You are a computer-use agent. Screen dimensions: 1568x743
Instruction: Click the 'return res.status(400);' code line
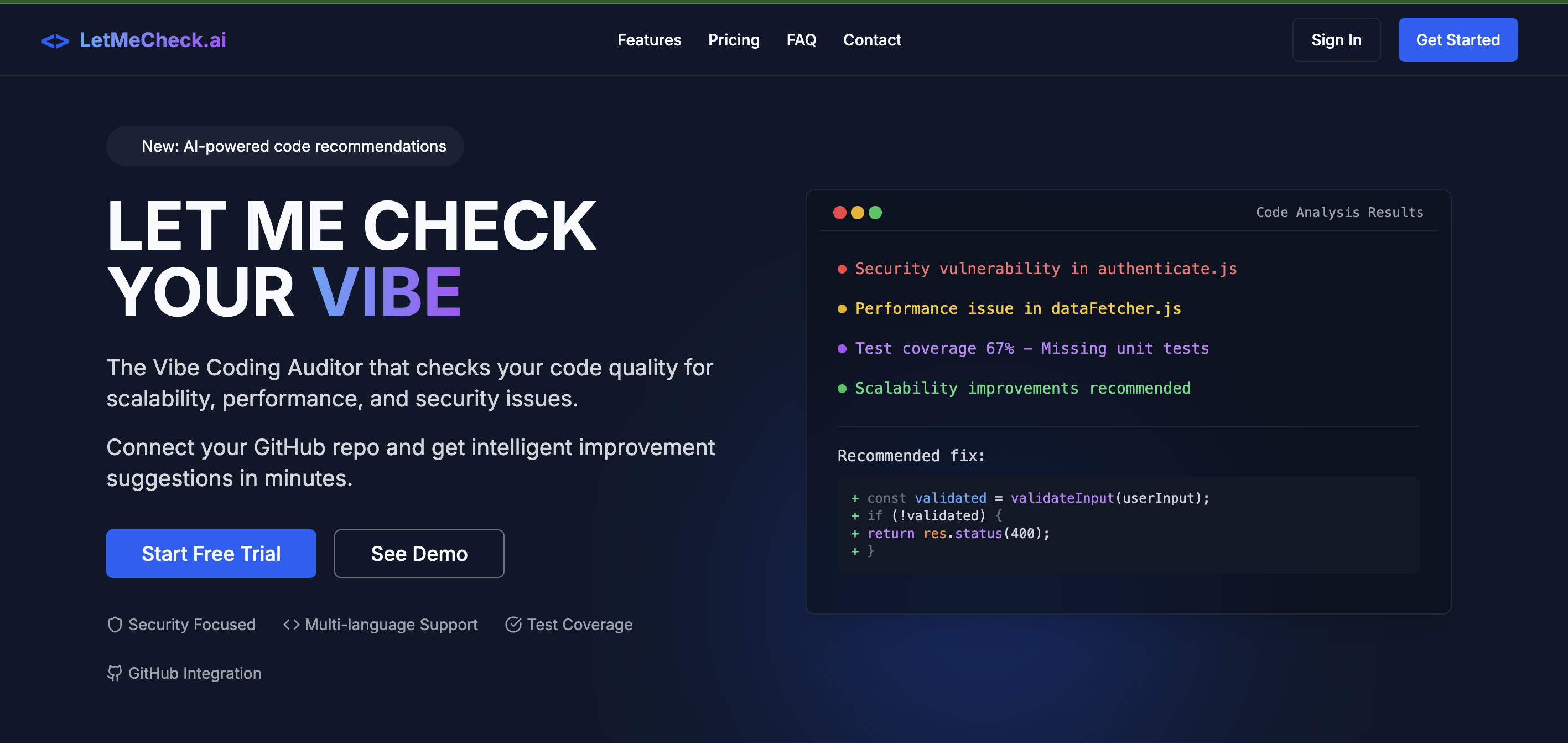(950, 534)
